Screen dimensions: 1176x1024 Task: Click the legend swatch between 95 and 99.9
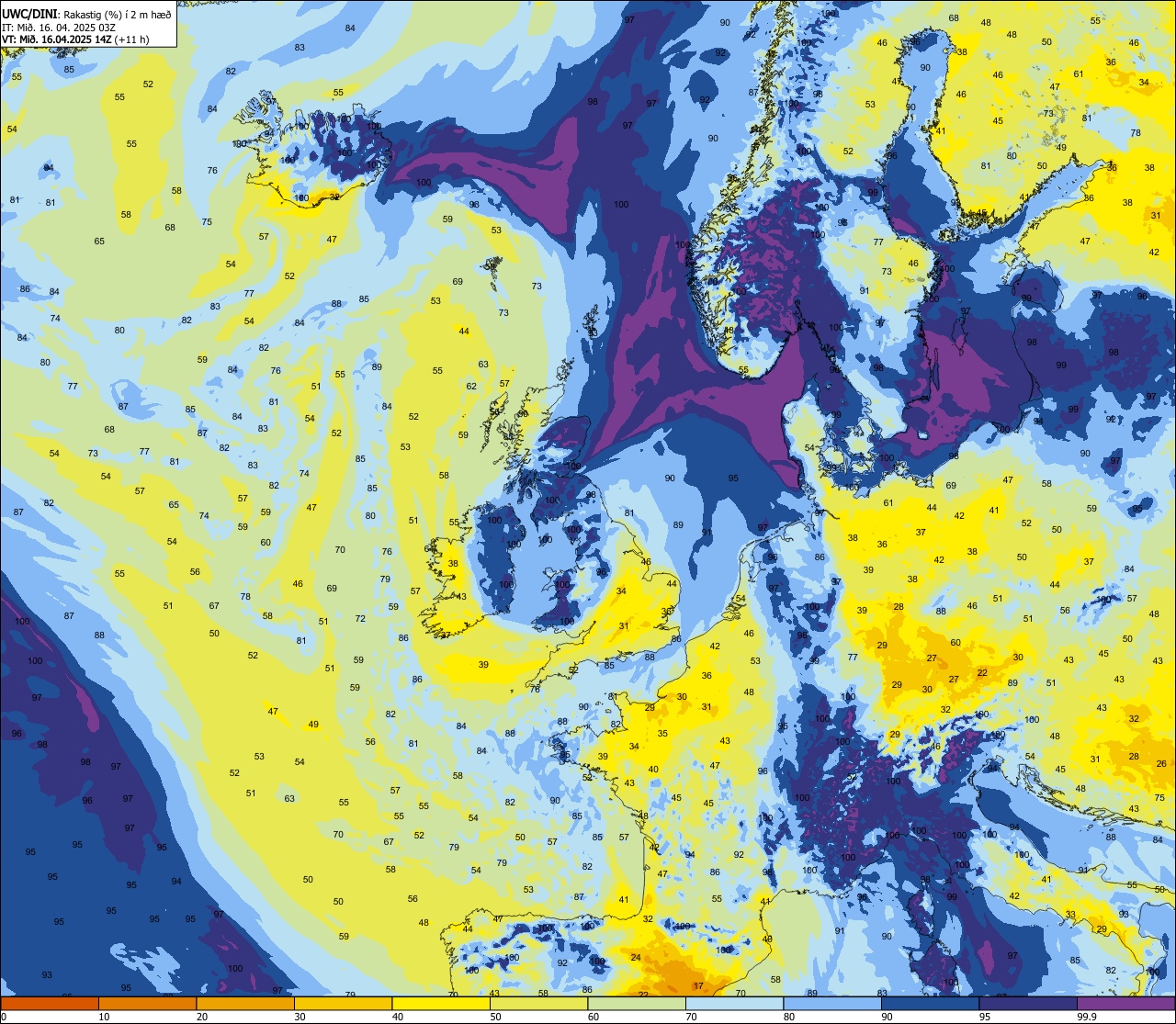click(x=1028, y=1003)
